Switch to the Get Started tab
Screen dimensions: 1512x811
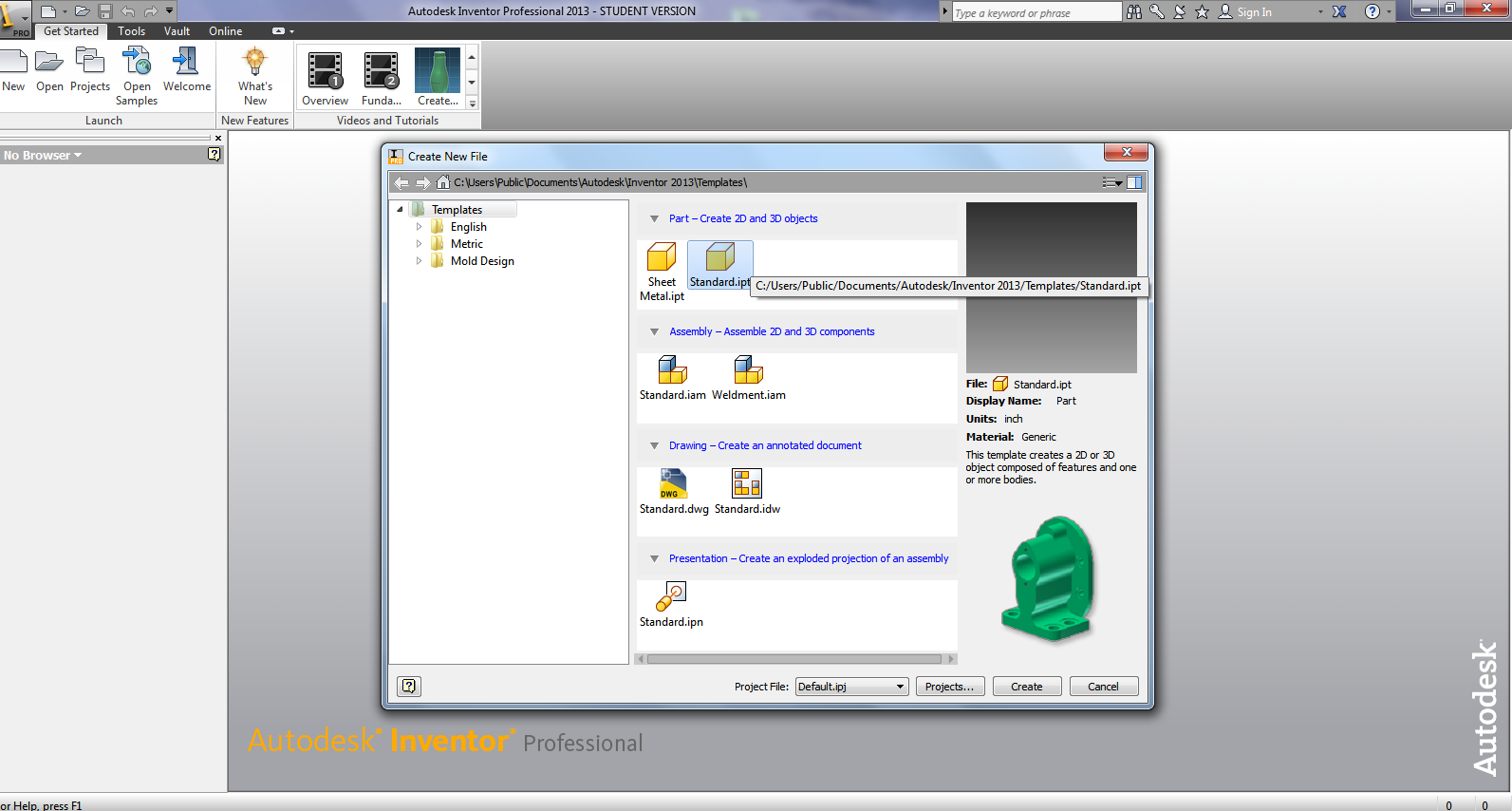71,31
